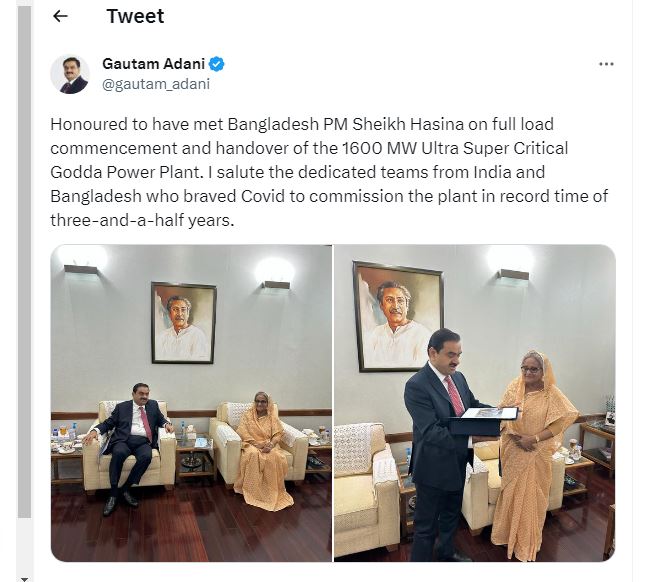
Task: Open Gautam Adani's profile picture
Action: coord(70,74)
